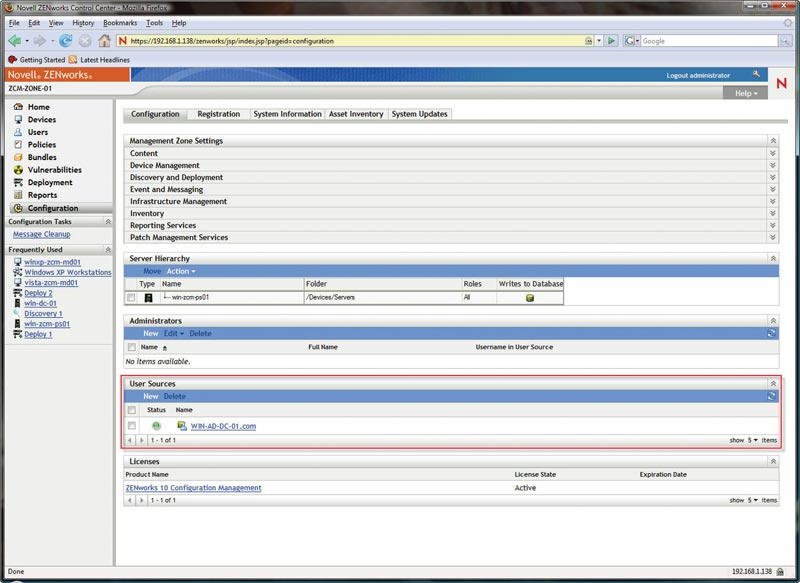Open Discovery 1 in Frequently Used
The width and height of the screenshot is (800, 583).
[x=43, y=314]
